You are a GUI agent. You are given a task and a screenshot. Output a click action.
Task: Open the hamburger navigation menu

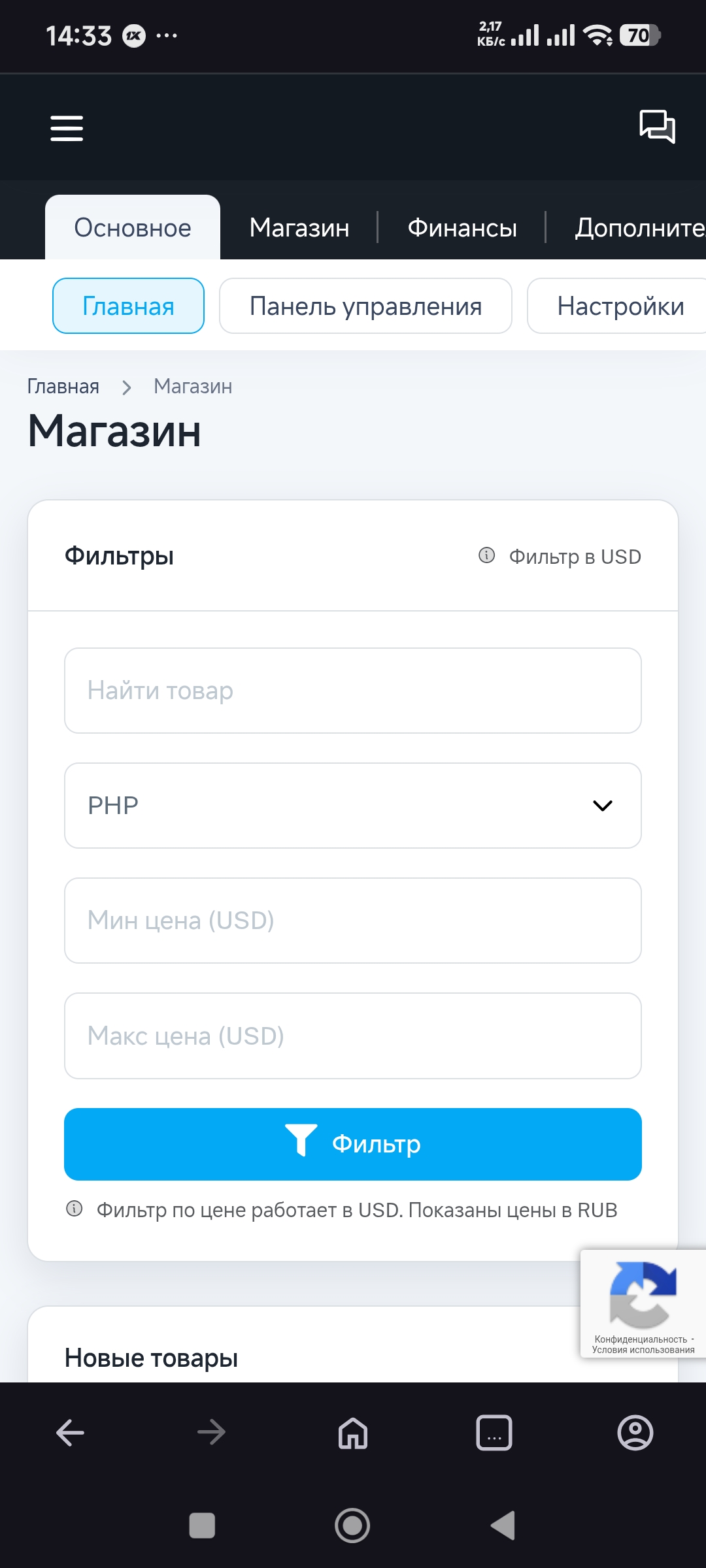coord(67,128)
